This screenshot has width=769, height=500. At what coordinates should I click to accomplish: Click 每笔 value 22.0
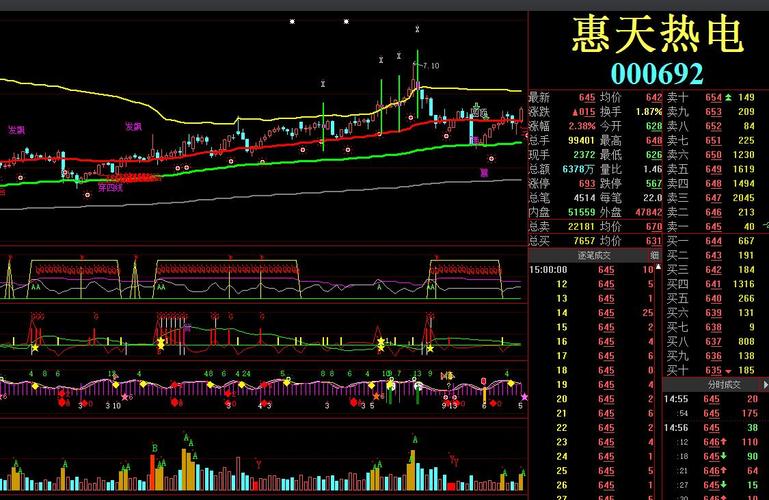tap(653, 198)
